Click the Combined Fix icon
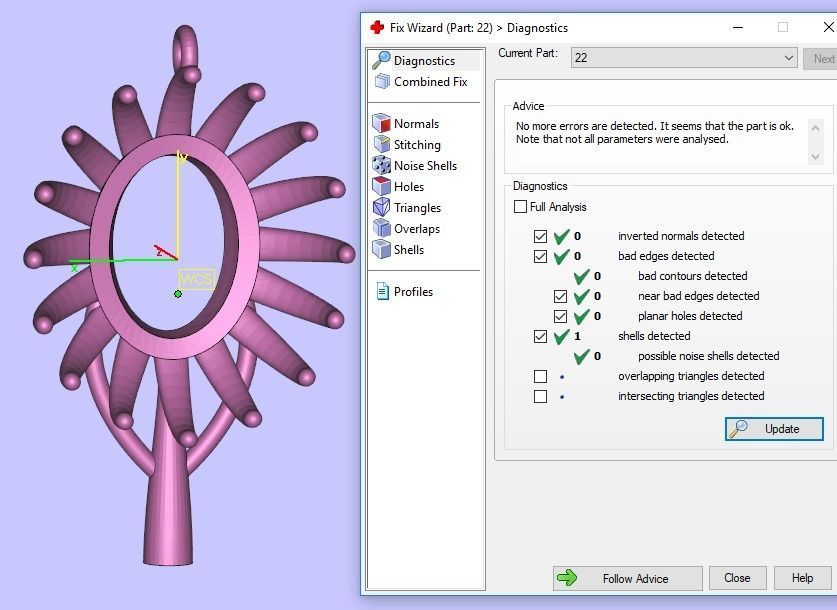Viewport: 837px width, 610px height. pyautogui.click(x=382, y=82)
